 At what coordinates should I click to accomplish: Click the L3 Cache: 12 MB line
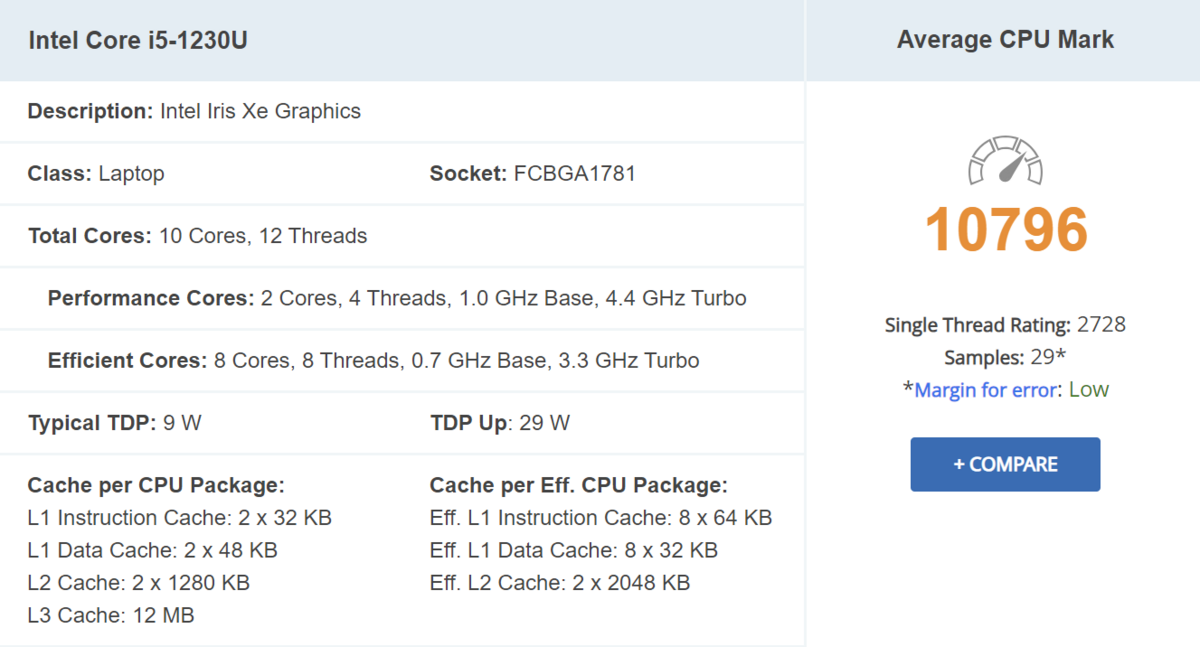point(111,615)
